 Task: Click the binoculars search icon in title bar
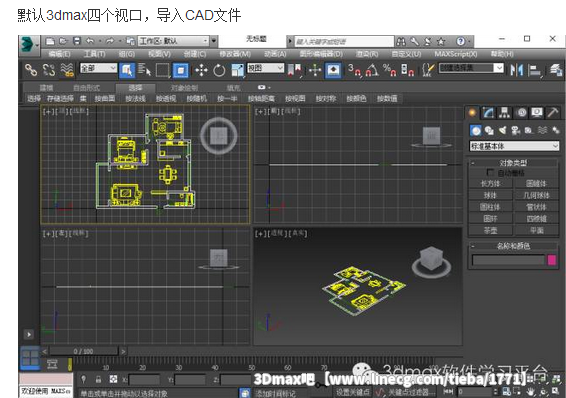point(401,41)
